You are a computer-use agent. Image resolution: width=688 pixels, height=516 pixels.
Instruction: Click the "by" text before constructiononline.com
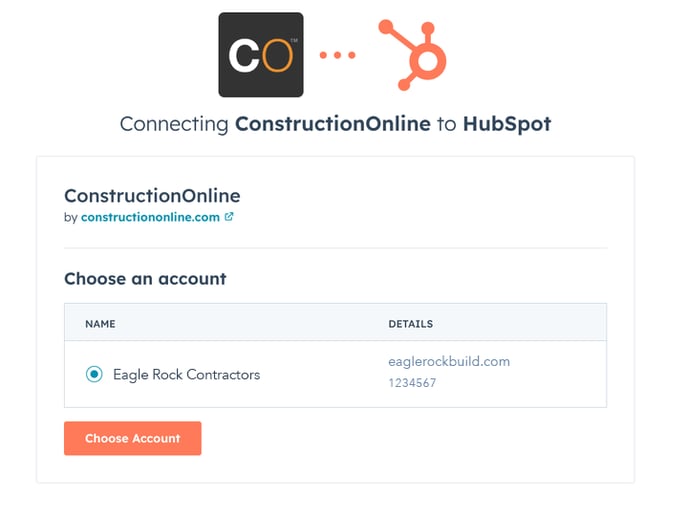70,217
